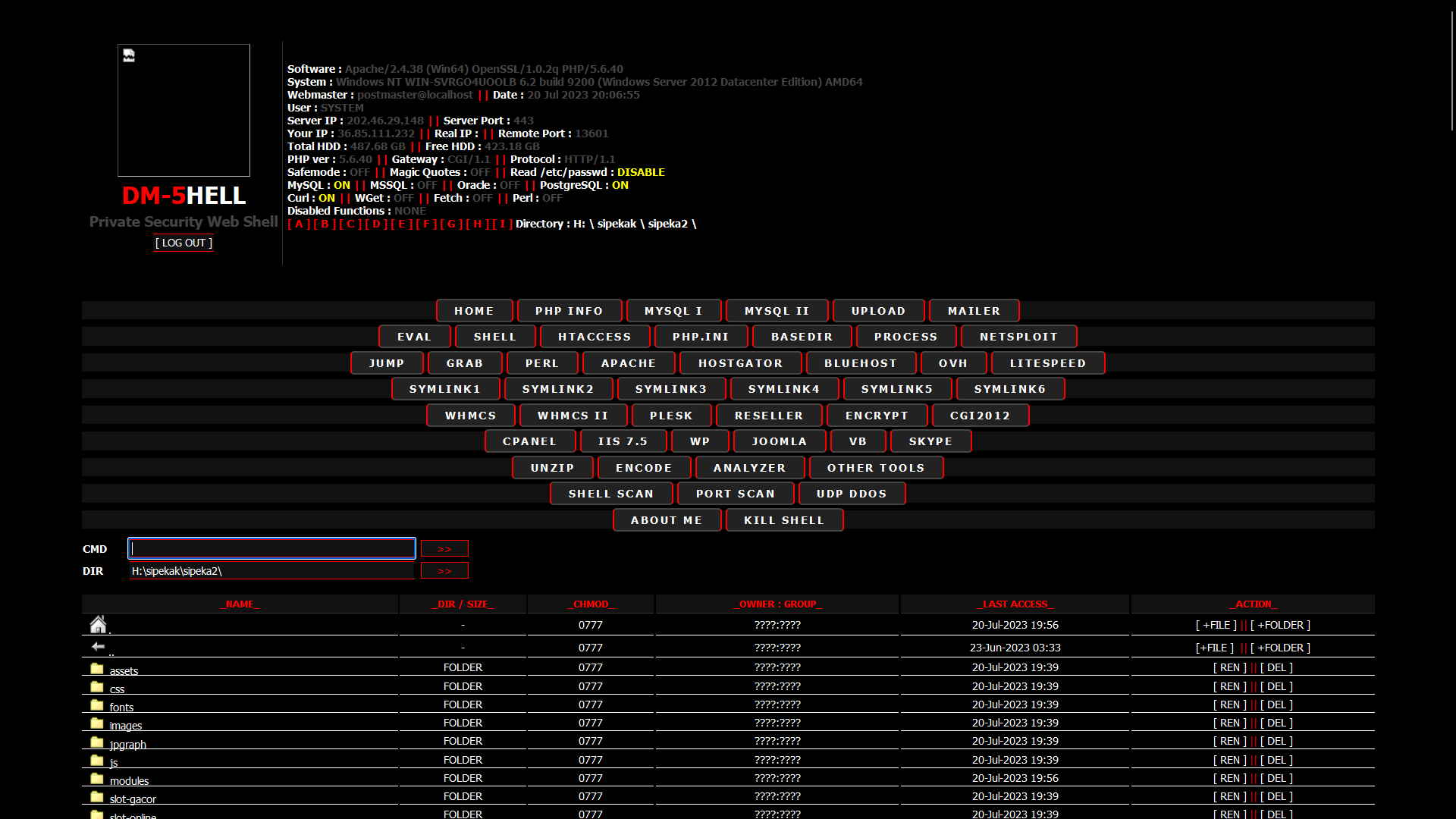The height and width of the screenshot is (819, 1456).
Task: Click the _NAME_ column header
Action: coord(240,604)
